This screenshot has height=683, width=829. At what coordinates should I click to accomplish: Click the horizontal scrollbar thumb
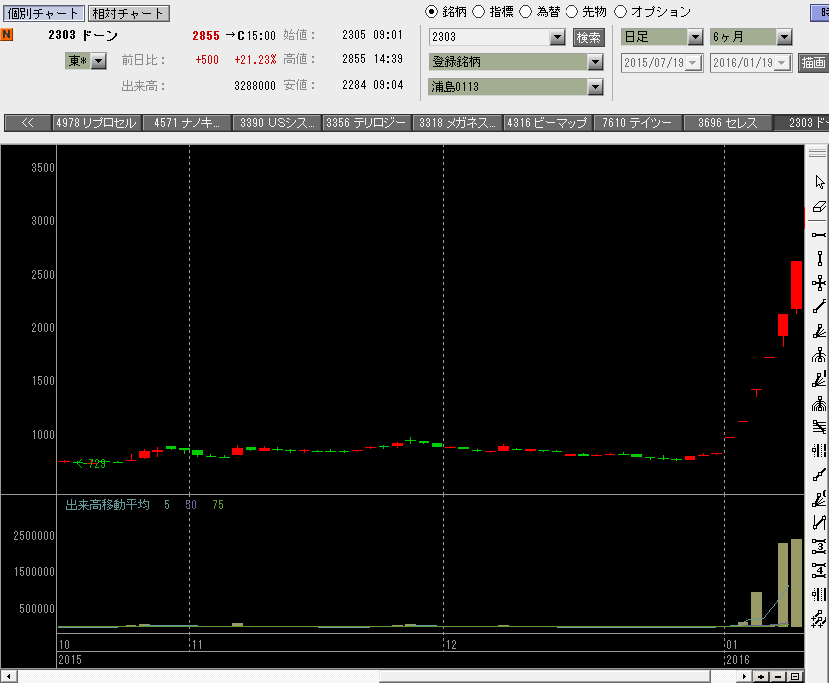pyautogui.click(x=545, y=676)
